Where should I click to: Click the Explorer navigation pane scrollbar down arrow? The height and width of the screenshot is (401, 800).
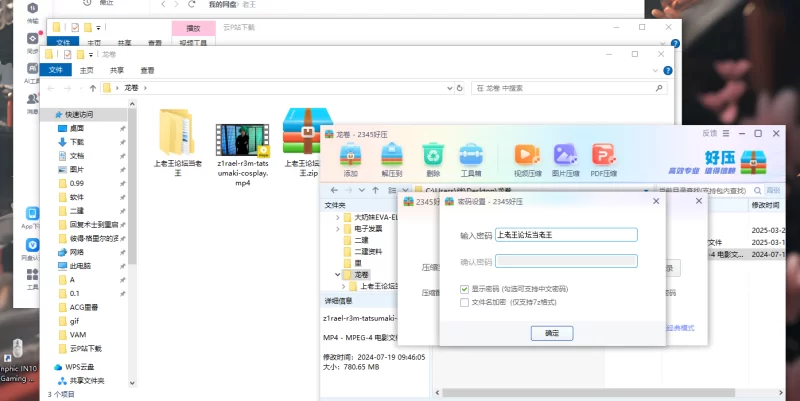point(132,383)
